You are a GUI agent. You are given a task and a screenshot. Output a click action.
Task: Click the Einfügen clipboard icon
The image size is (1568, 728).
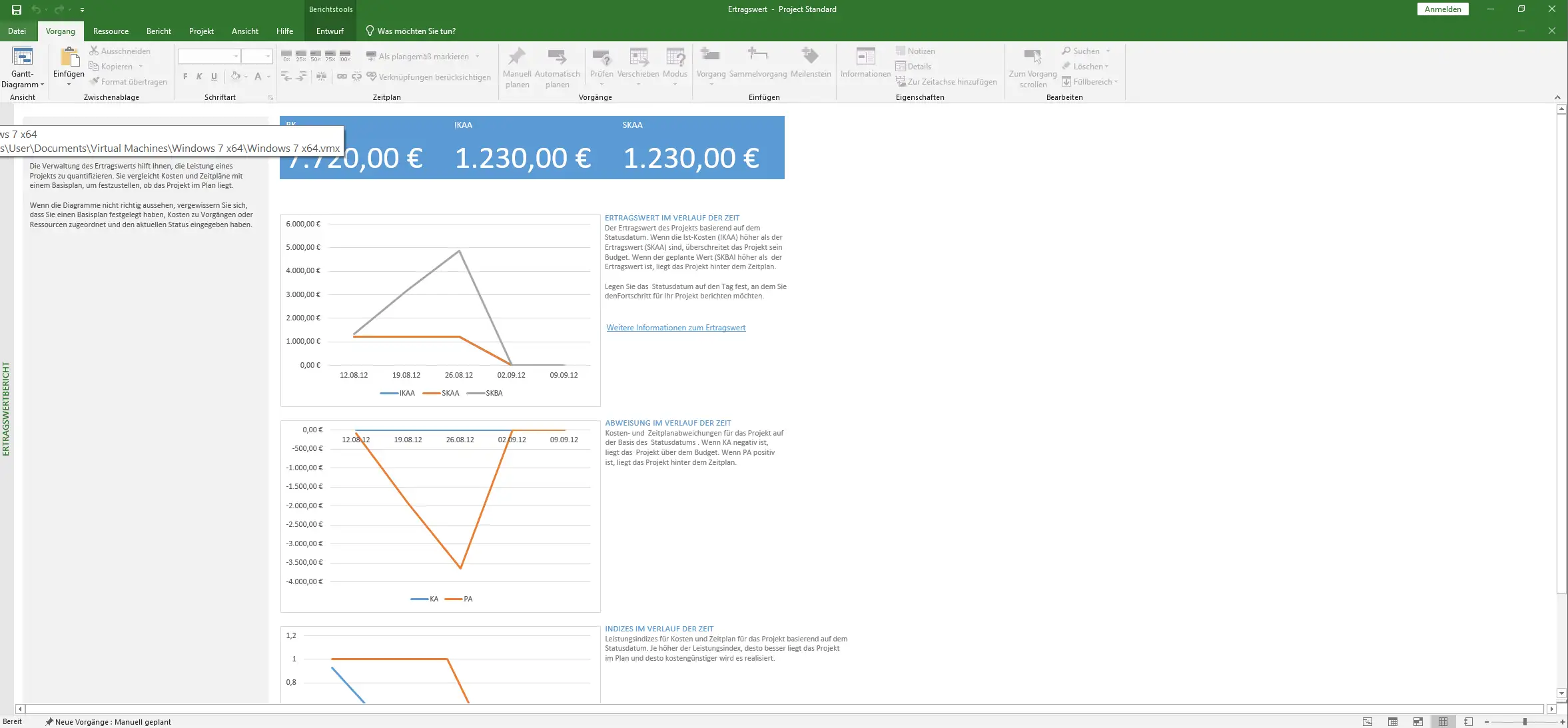pos(69,57)
